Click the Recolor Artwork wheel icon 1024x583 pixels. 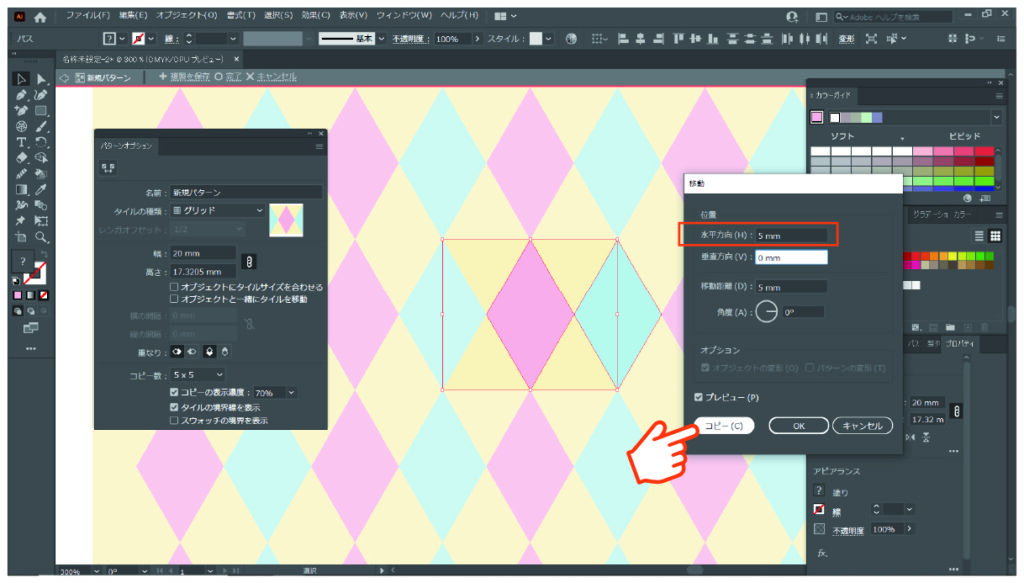coord(571,39)
